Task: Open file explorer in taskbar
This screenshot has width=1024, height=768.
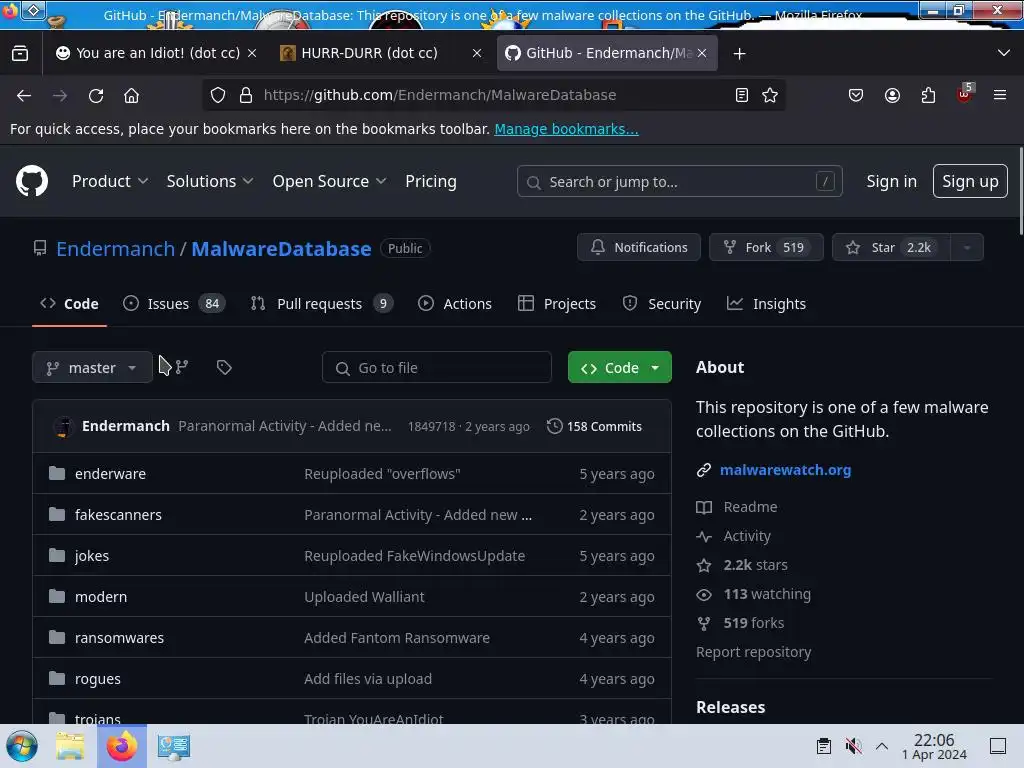Action: tap(70, 746)
